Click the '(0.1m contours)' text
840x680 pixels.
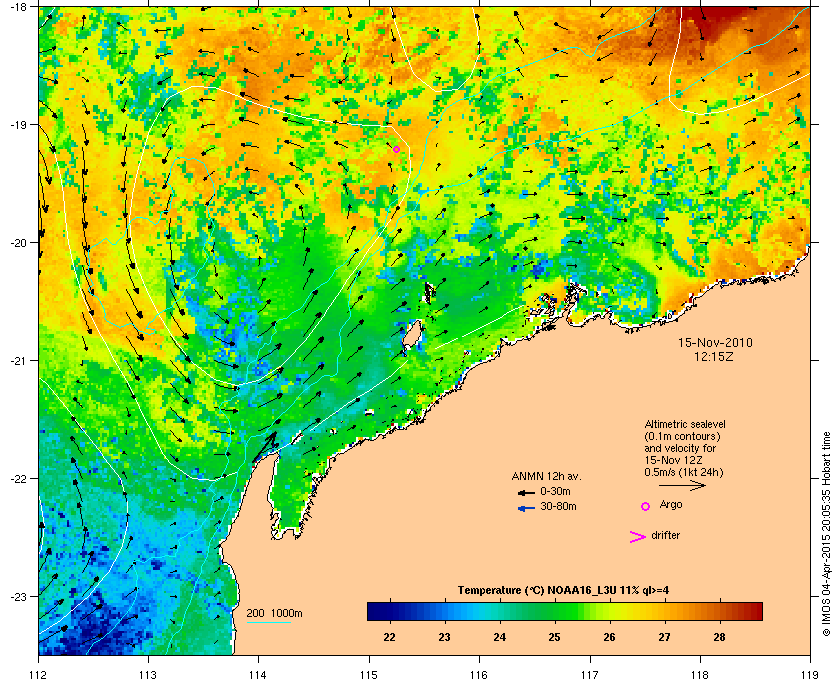tap(682, 436)
